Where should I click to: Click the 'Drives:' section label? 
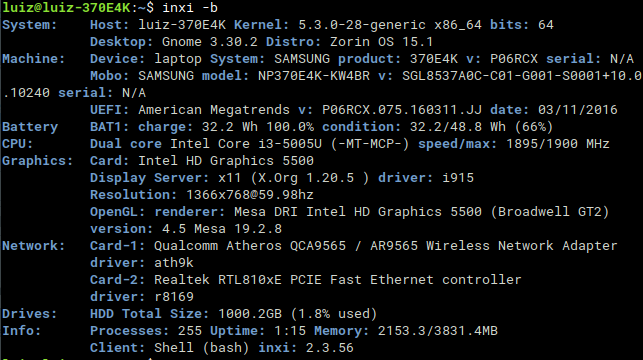tap(30, 314)
